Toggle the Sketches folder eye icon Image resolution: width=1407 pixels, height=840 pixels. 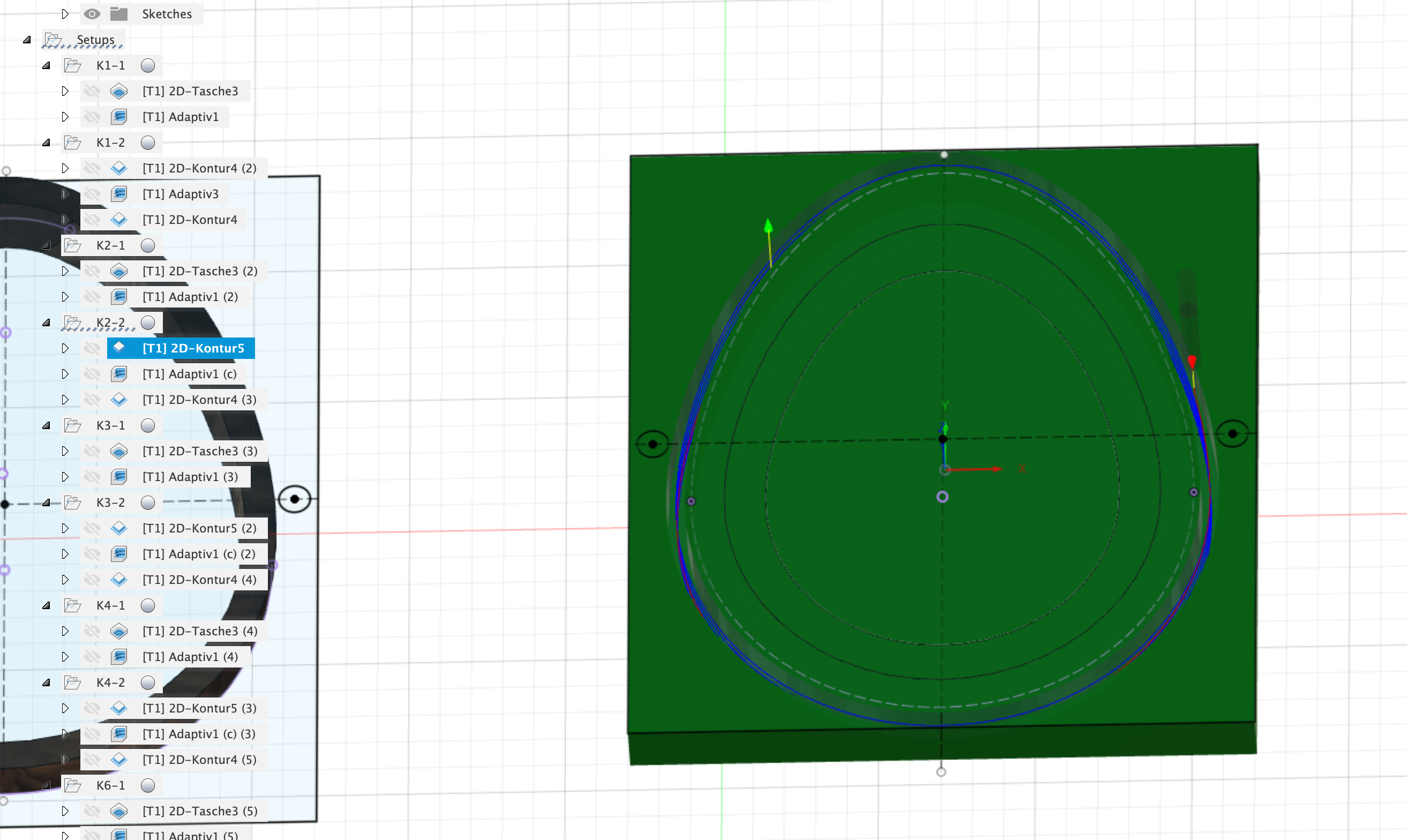92,13
